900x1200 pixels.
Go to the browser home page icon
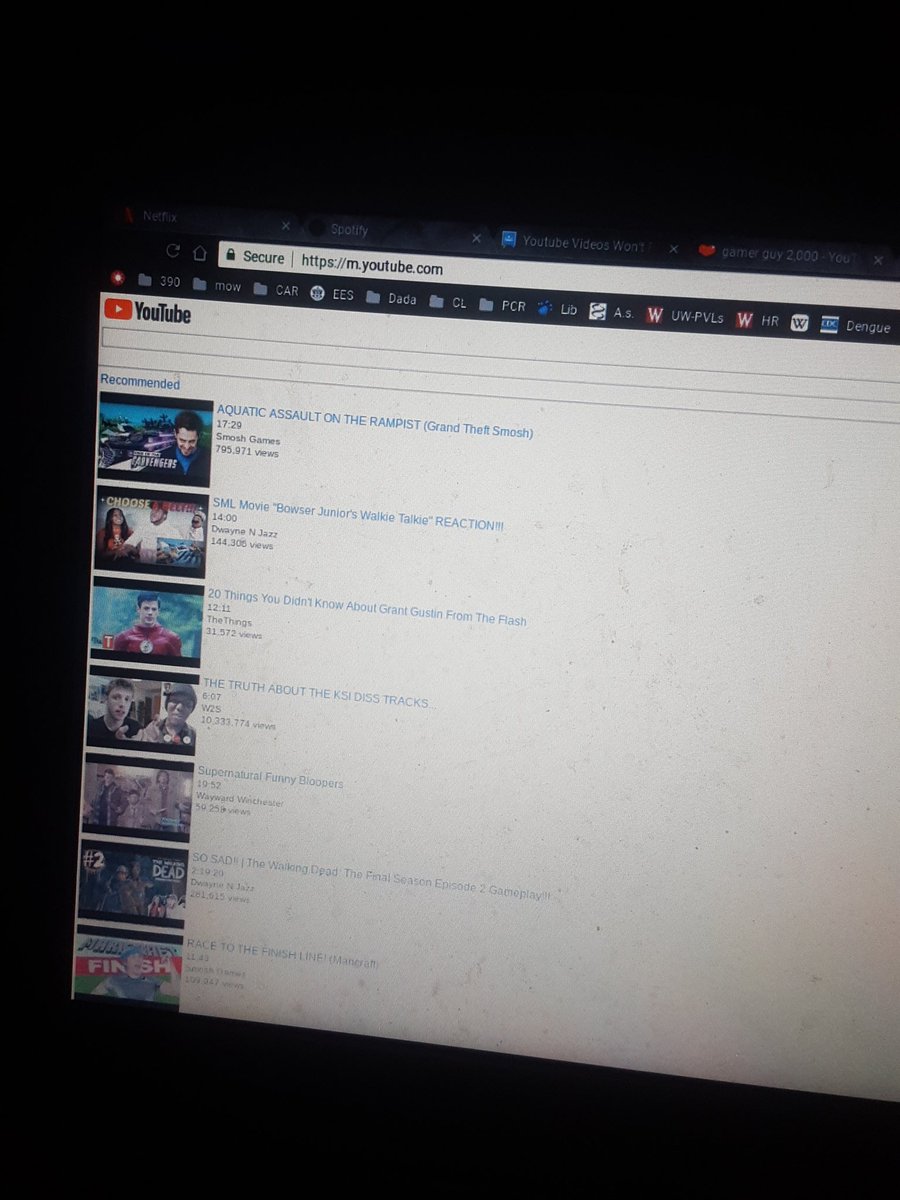(x=200, y=252)
